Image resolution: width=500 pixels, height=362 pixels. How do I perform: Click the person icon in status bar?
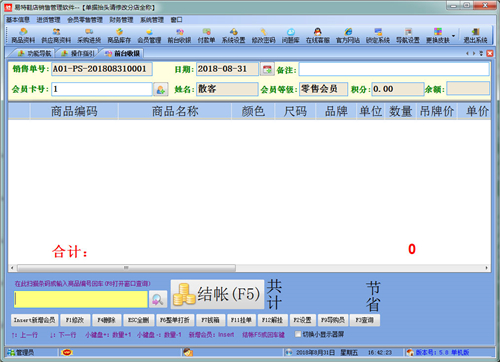[188, 352]
